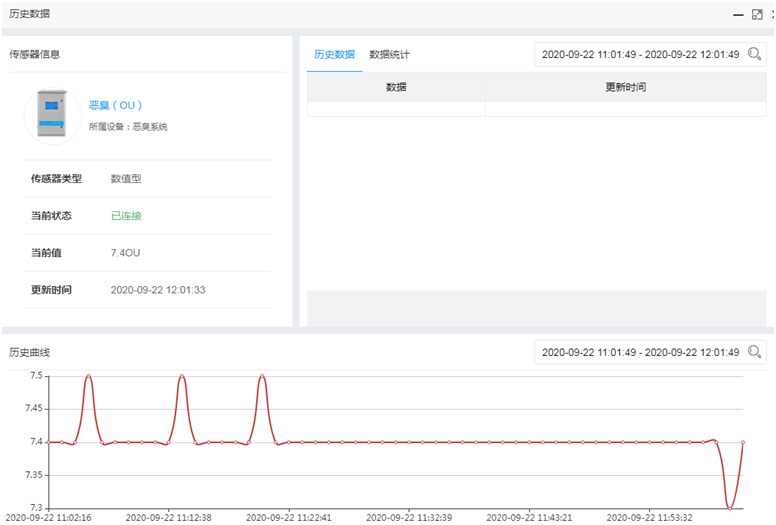Switch to the 数据统计 tab
Viewport: 776px width, 525px height.
[x=389, y=54]
